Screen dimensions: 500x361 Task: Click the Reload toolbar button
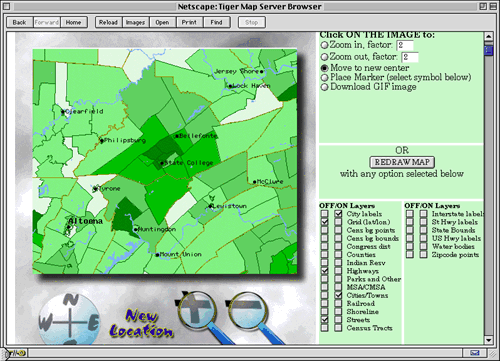coord(108,22)
